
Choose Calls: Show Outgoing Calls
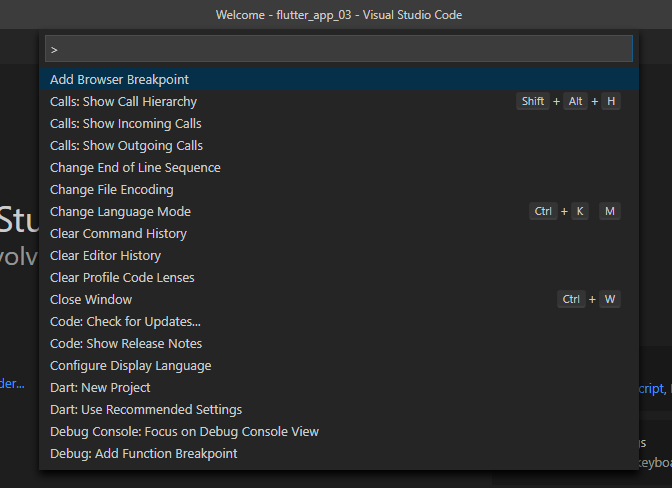coord(339,146)
